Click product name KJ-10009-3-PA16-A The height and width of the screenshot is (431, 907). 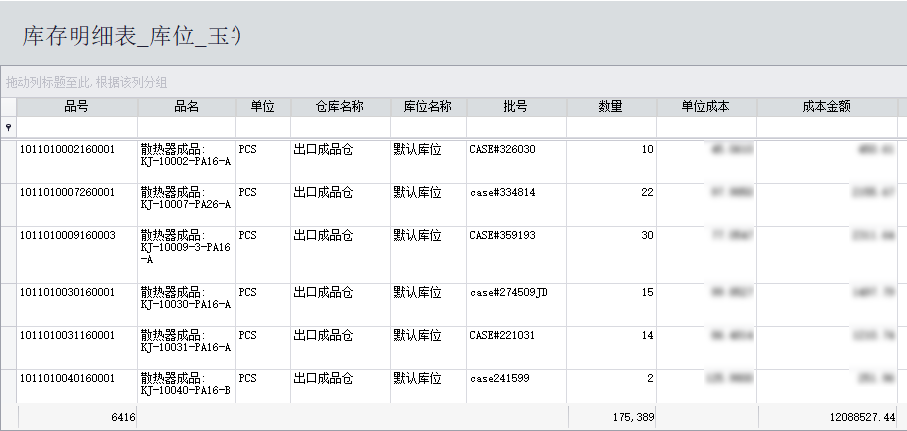pyautogui.click(x=186, y=253)
